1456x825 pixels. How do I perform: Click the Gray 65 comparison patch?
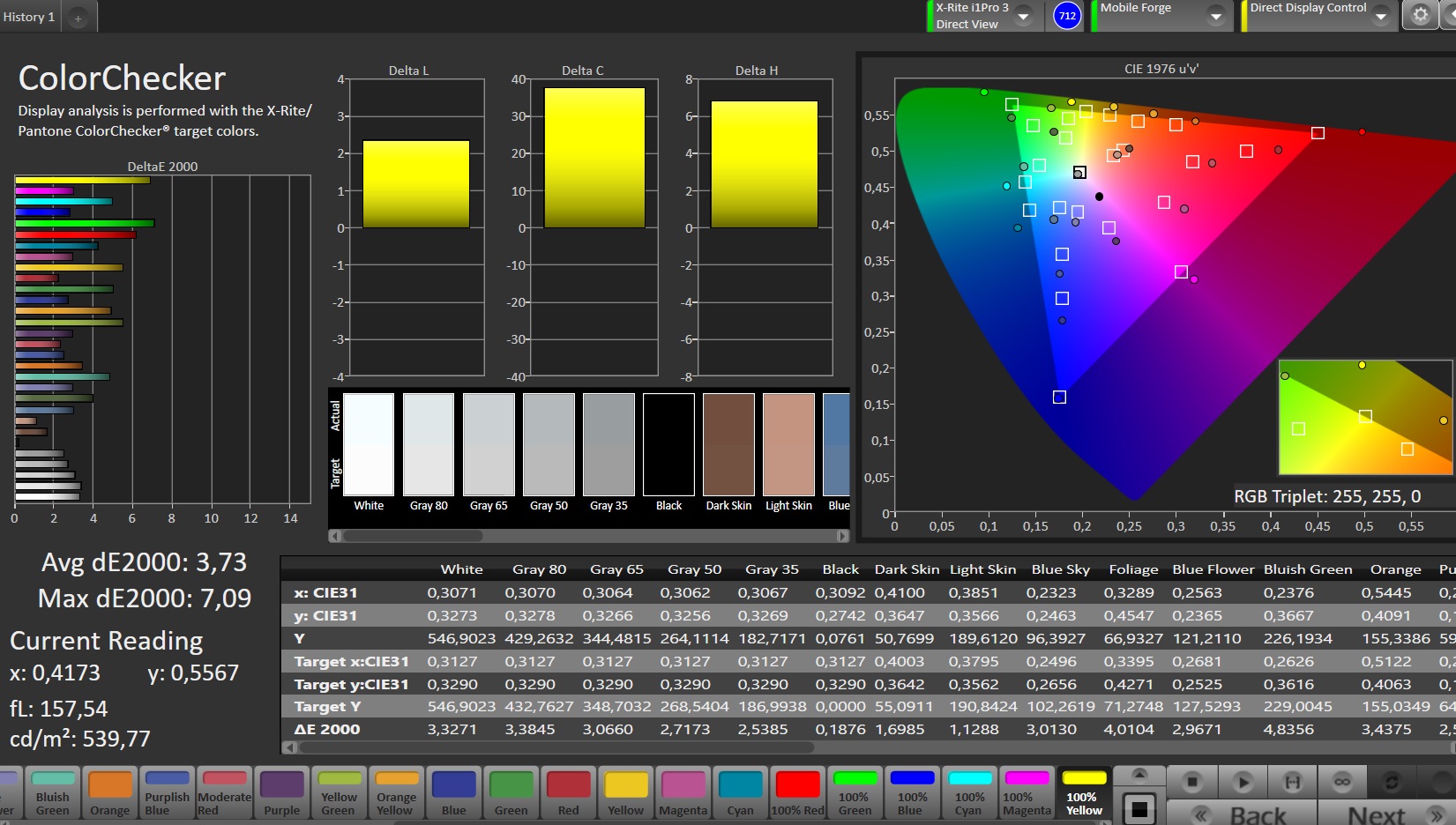point(489,444)
